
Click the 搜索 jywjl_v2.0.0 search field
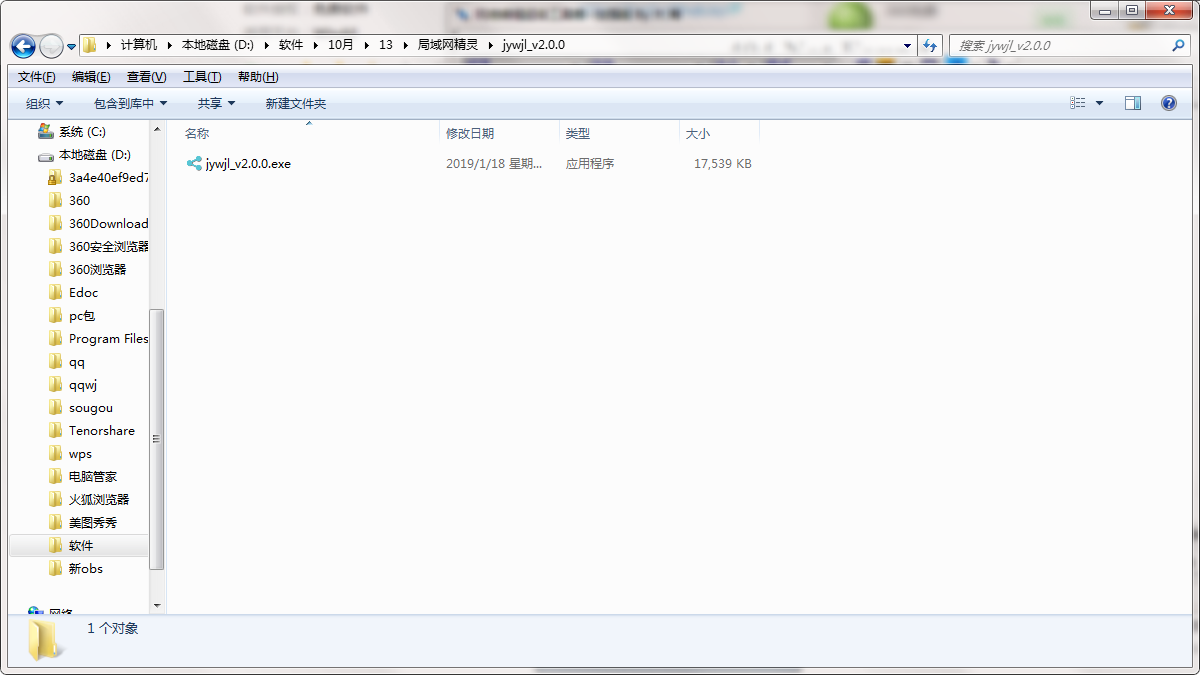click(1060, 46)
